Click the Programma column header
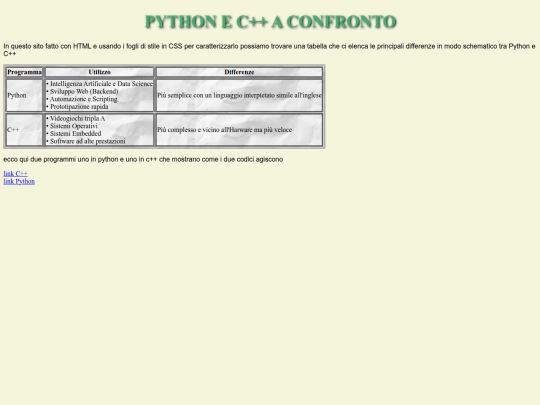 coord(24,72)
